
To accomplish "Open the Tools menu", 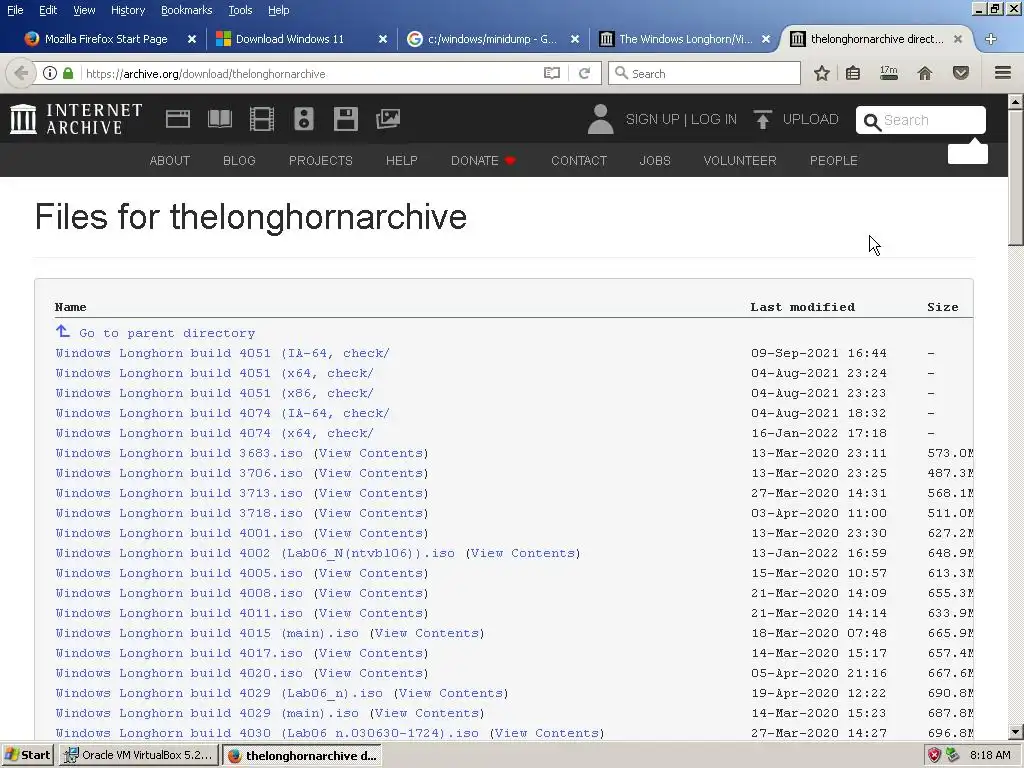I will click(x=240, y=10).
